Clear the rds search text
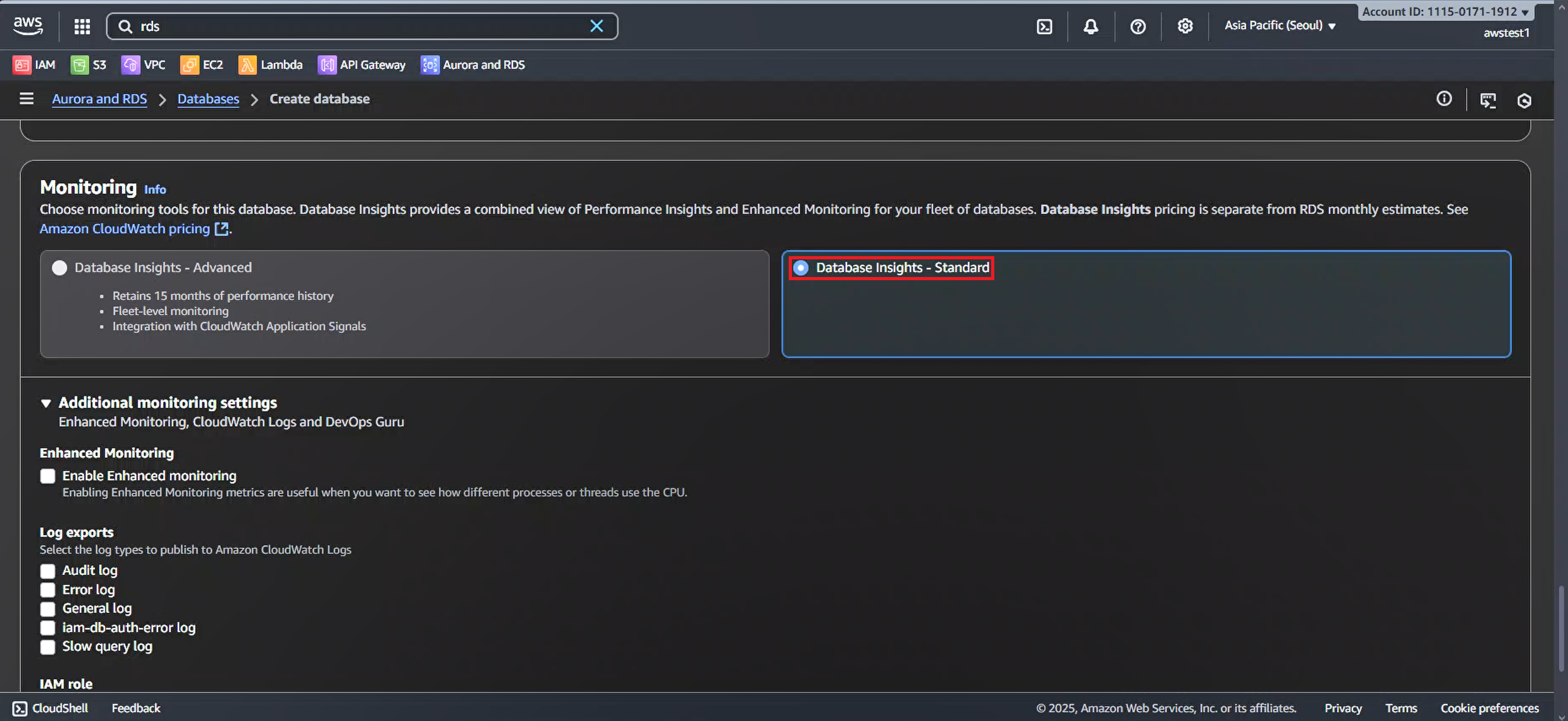 tap(596, 26)
